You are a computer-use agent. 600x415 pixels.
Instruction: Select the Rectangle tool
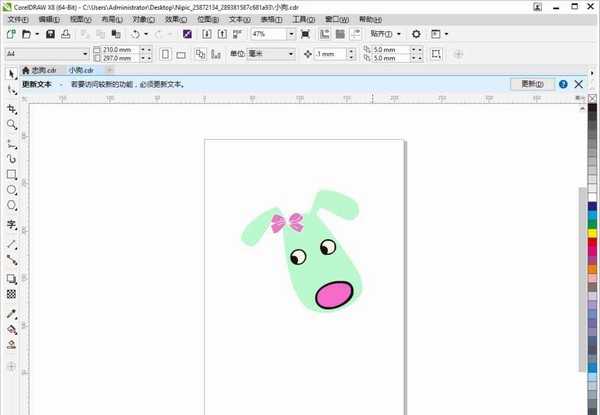click(11, 174)
